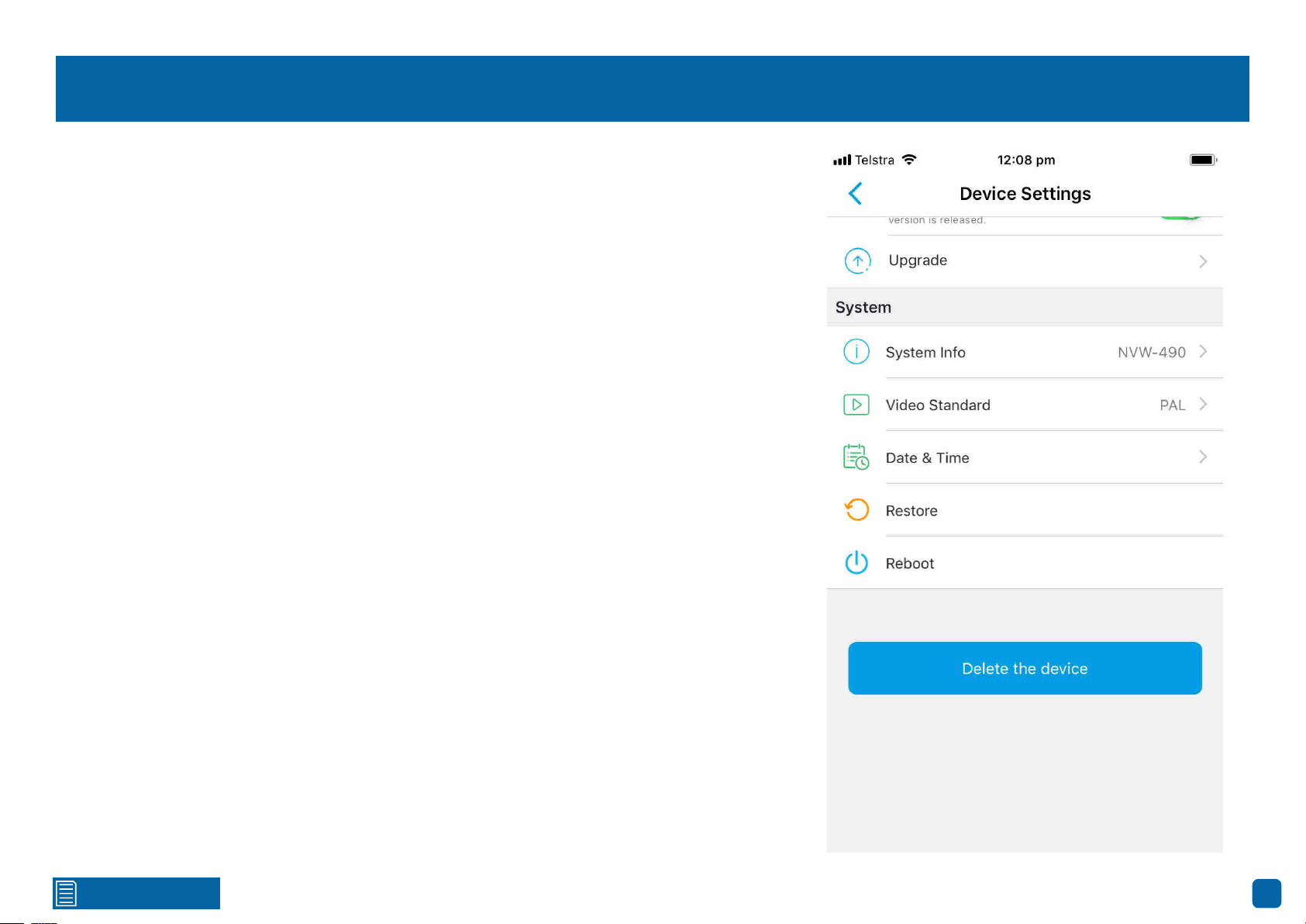Open the Upgrade menu entry
This screenshot has width=1306, height=924.
point(1025,261)
